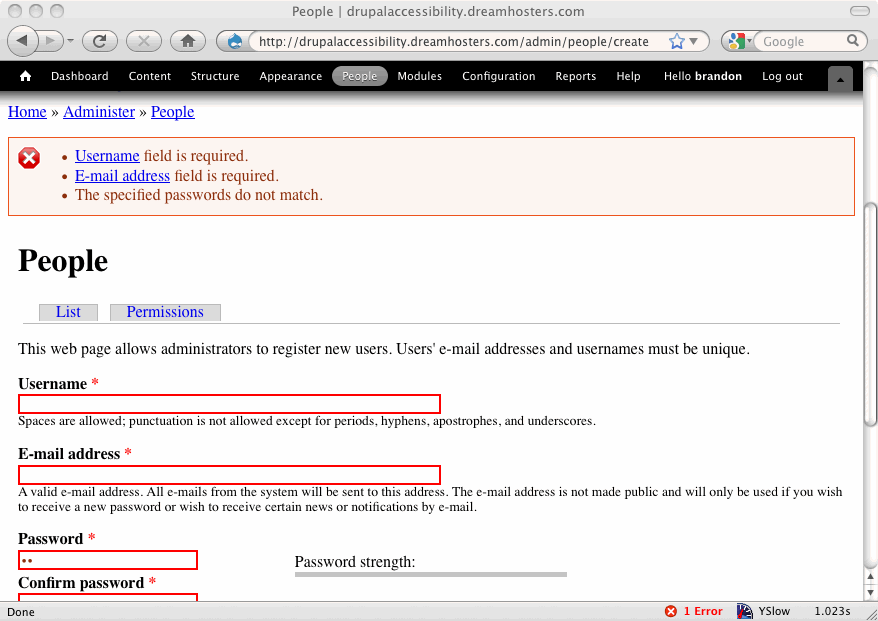Viewport: 878px width, 621px height.
Task: Go to the browser Home page button
Action: tap(188, 41)
